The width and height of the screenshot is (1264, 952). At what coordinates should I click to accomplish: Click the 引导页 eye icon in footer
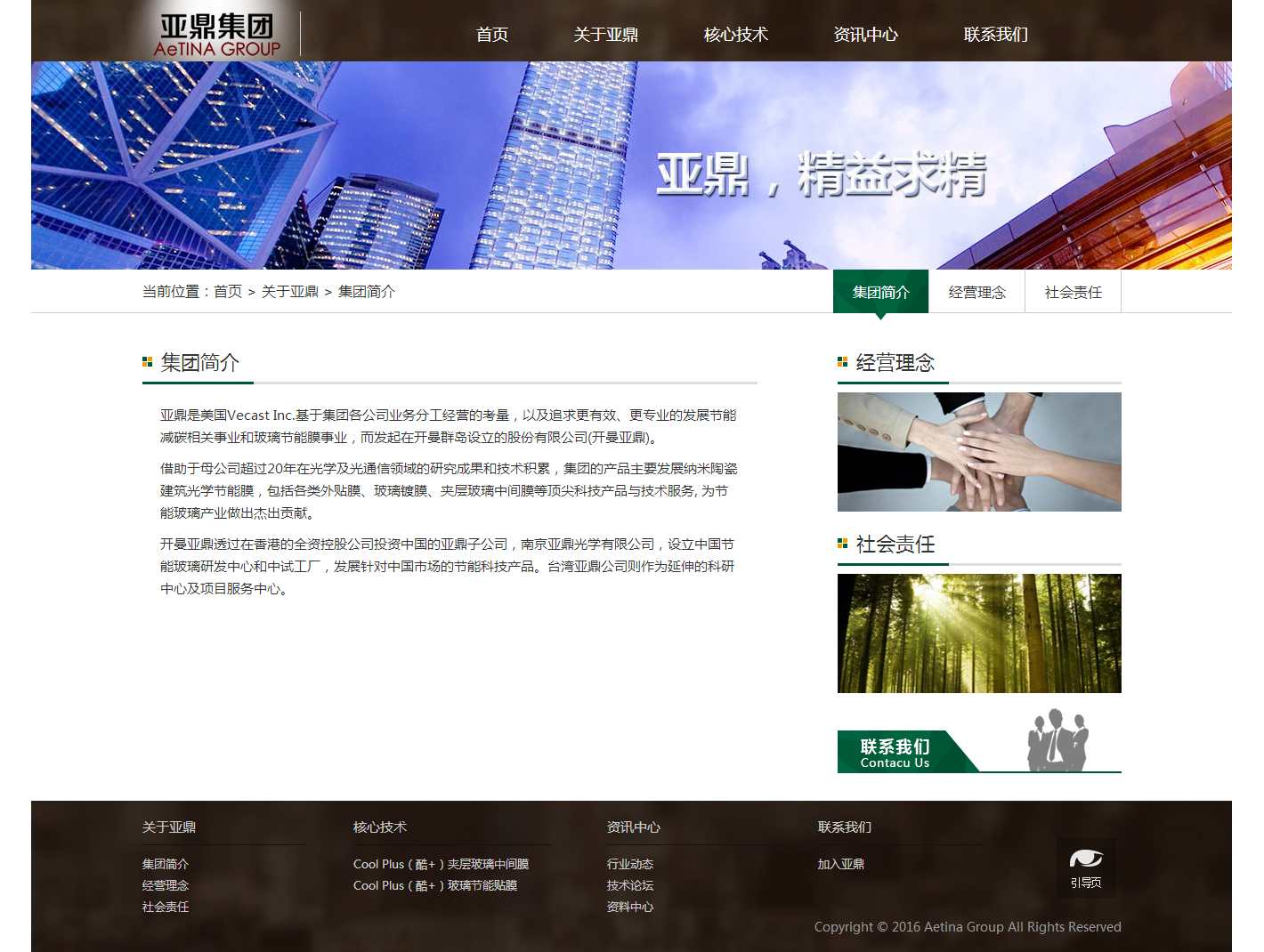coord(1086,867)
